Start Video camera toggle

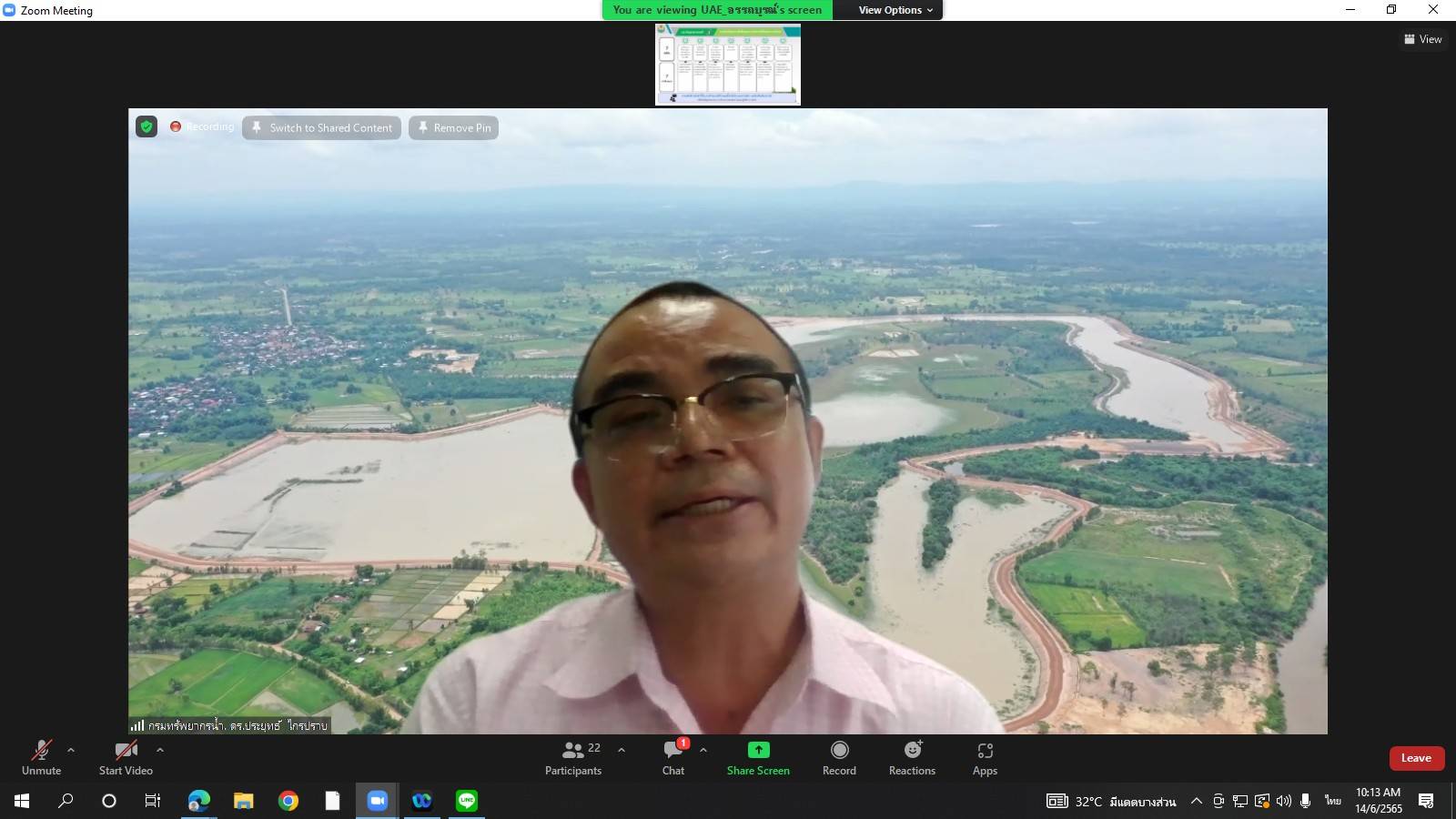click(126, 757)
